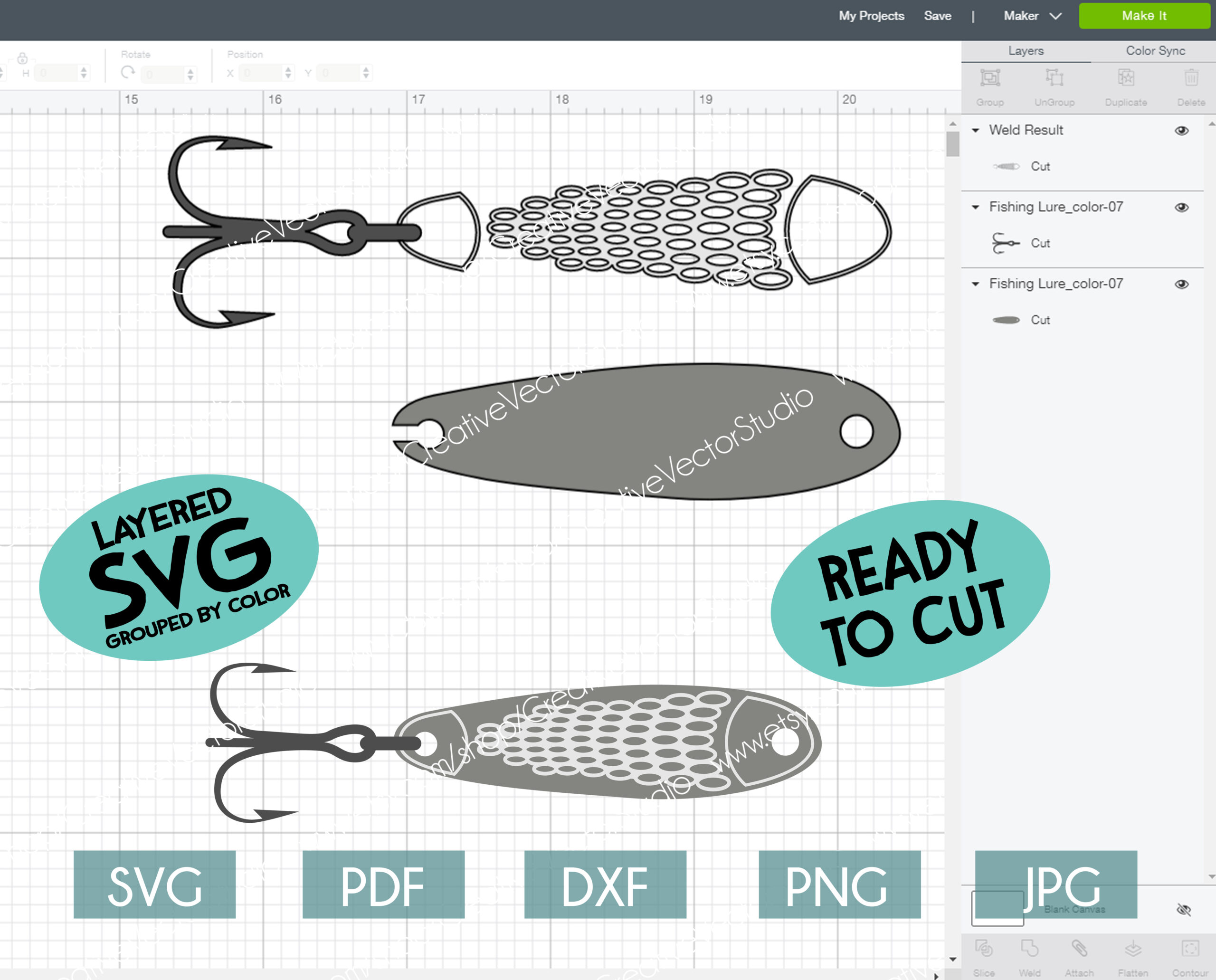Screen dimensions: 1216x980
Task: Click the X position input field
Action: (x=261, y=73)
